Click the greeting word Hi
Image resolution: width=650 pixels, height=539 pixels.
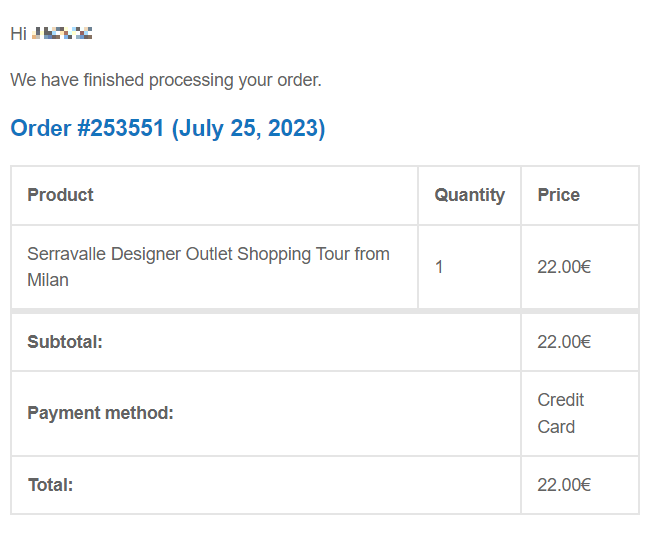(x=19, y=34)
